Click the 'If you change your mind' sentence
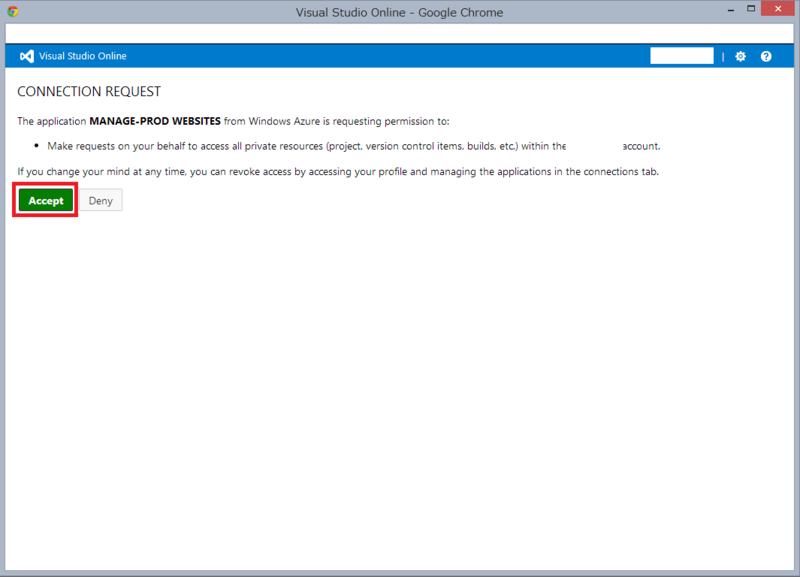Screen dimensions: 800x577 click(338, 172)
